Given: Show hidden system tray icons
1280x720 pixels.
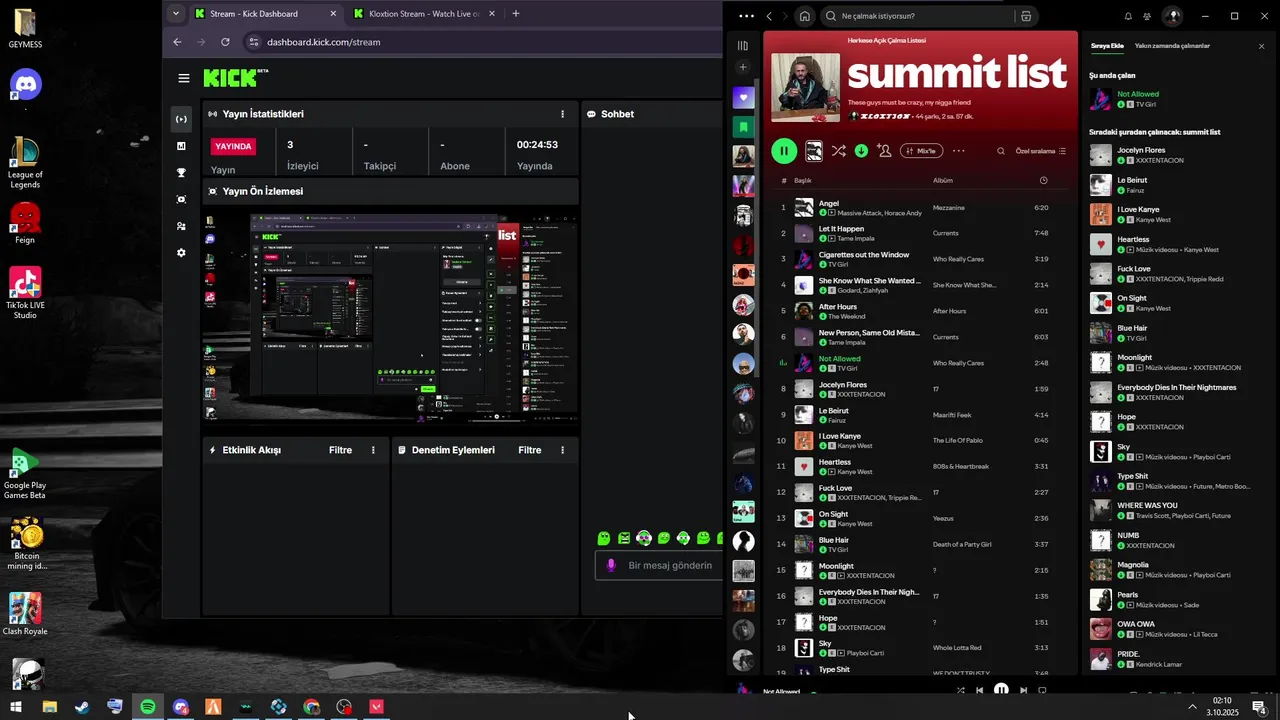Looking at the screenshot, I should pos(1192,707).
